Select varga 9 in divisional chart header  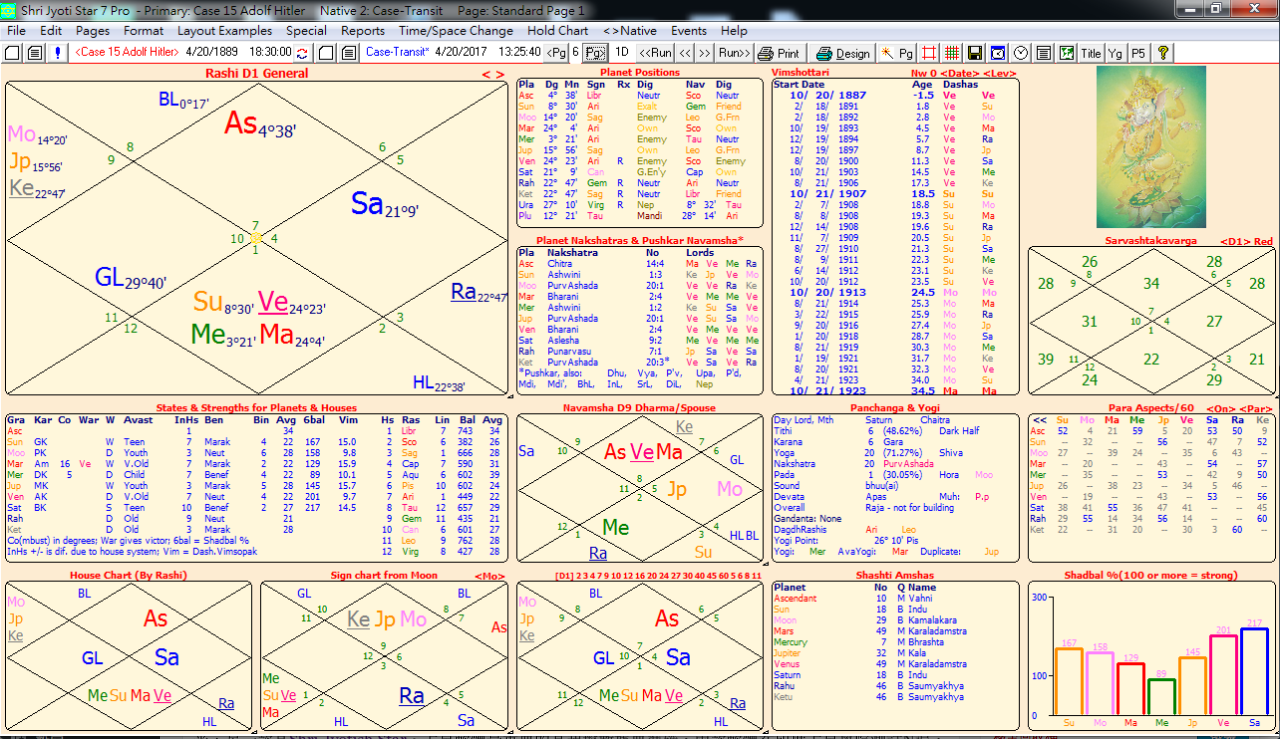tap(608, 576)
